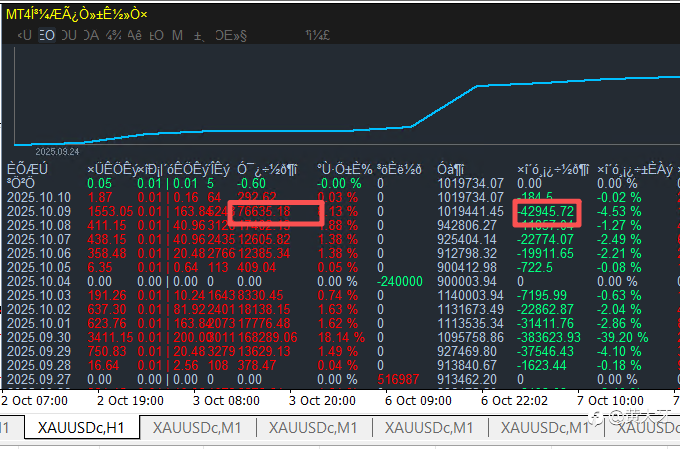Click the 'Óà¶î' balance column header
The height and width of the screenshot is (449, 680).
click(x=451, y=169)
